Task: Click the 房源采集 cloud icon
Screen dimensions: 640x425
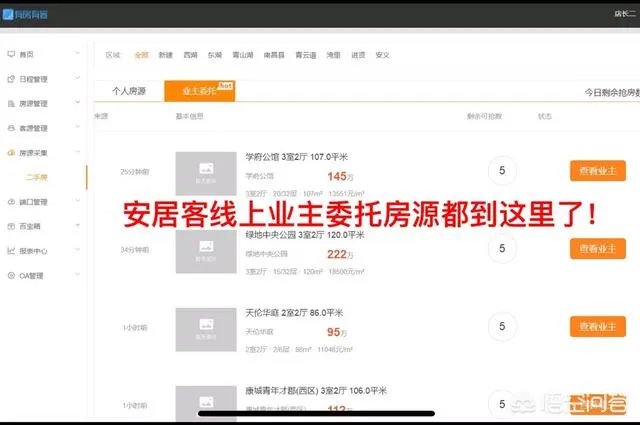Action: tap(11, 153)
